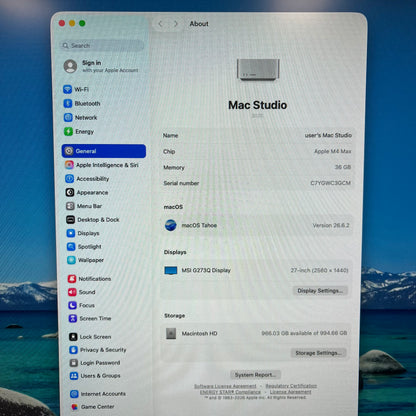Open Storage Settings button
This screenshot has width=416, height=416.
click(319, 353)
